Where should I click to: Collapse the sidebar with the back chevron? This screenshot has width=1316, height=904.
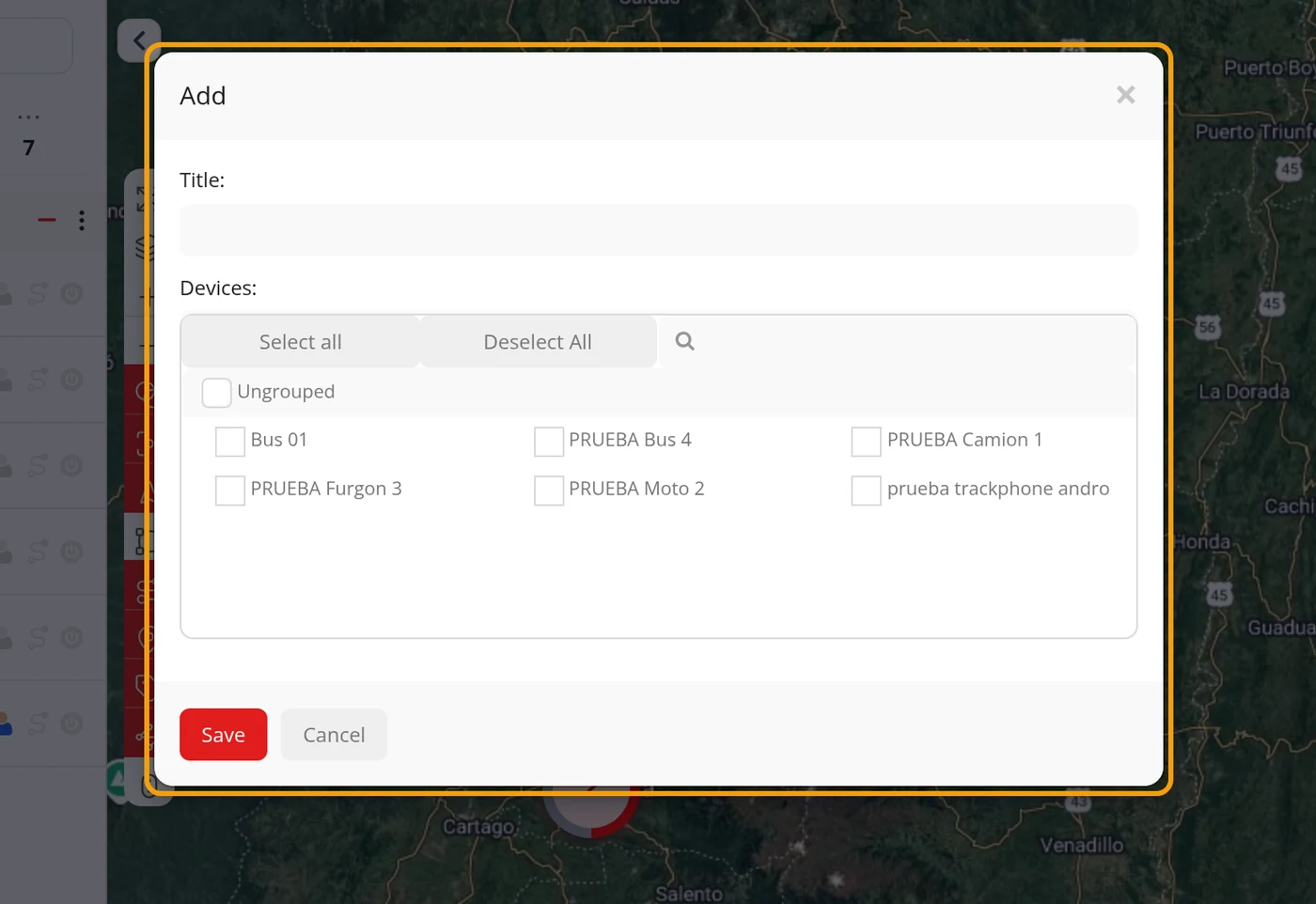click(139, 40)
